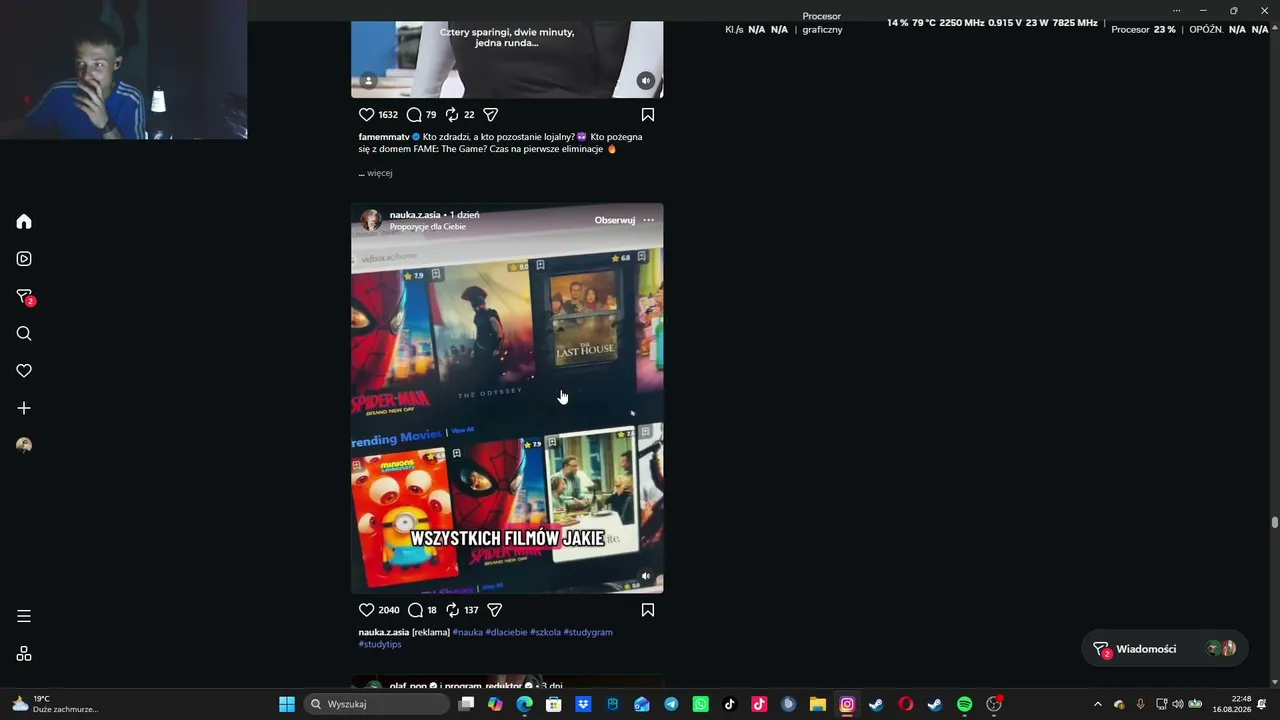Open the #studytips hashtag
Image resolution: width=1280 pixels, height=720 pixels.
pos(380,644)
